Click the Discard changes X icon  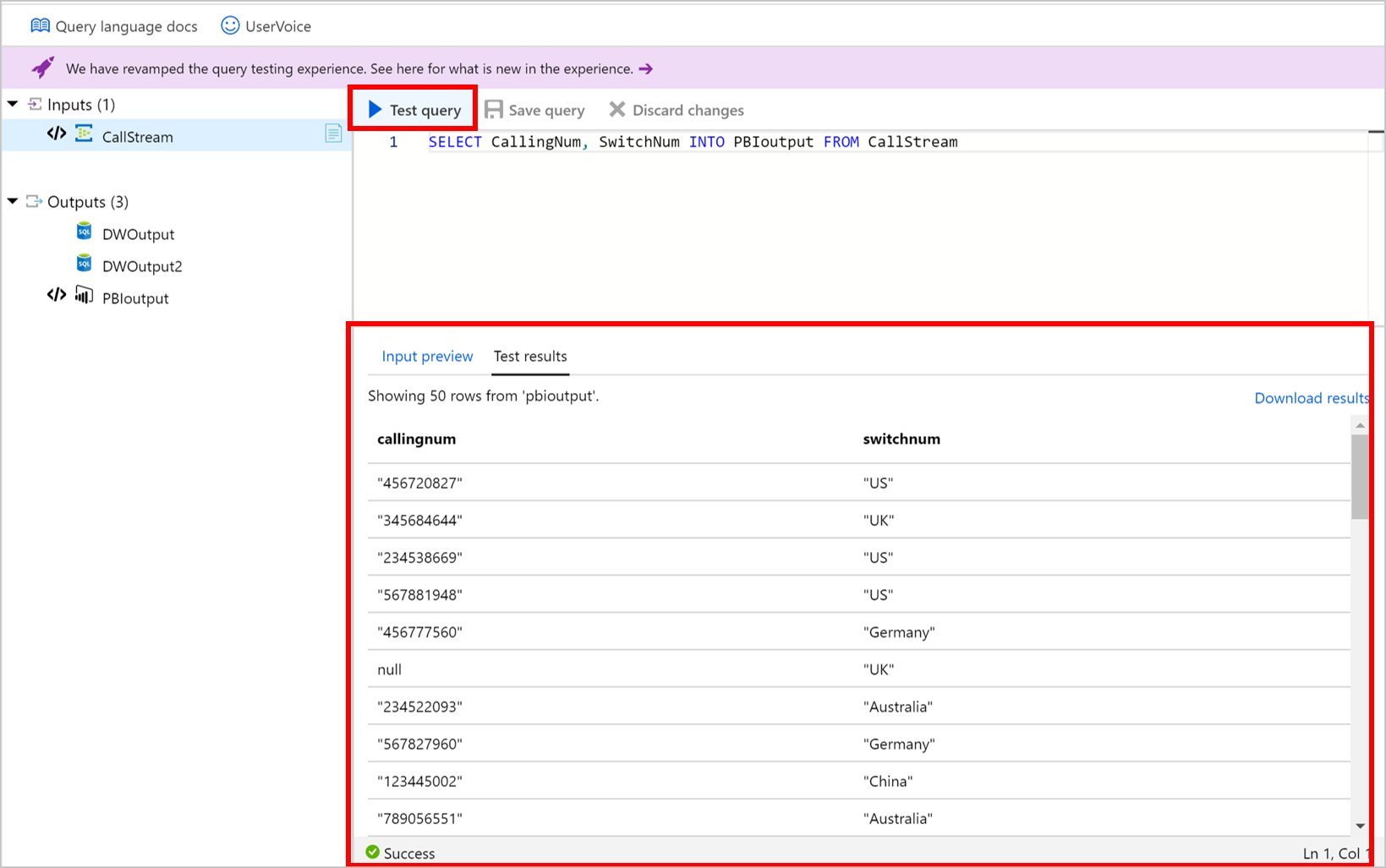click(616, 109)
